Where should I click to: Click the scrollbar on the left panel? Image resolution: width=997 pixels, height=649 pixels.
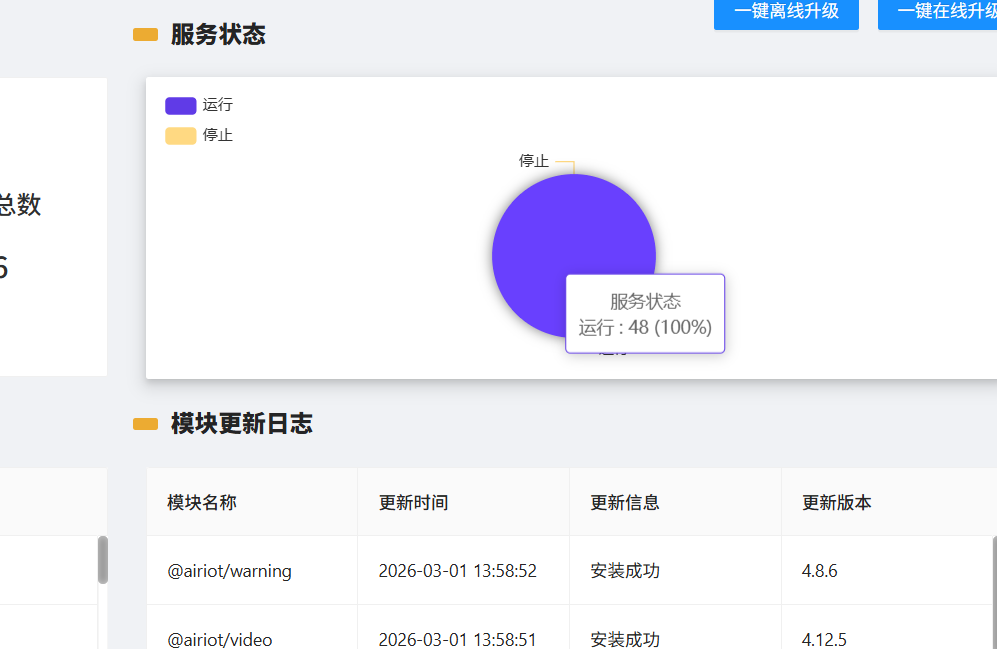tap(103, 560)
